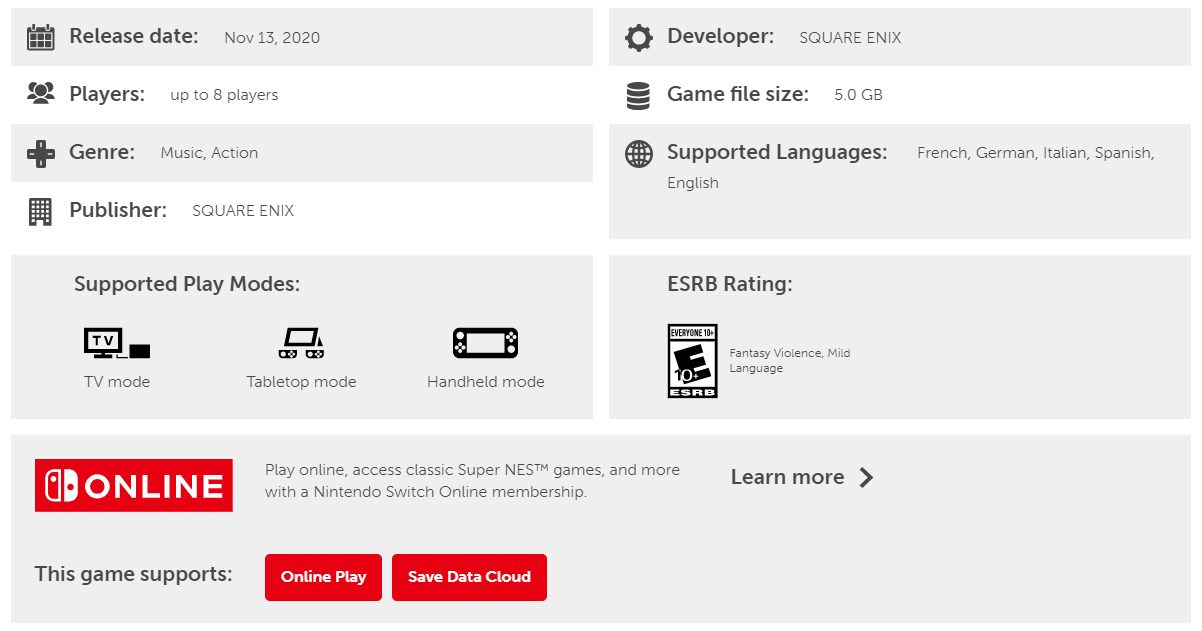Viewport: 1202px width, 631px height.
Task: Select the TV mode icon
Action: [117, 343]
